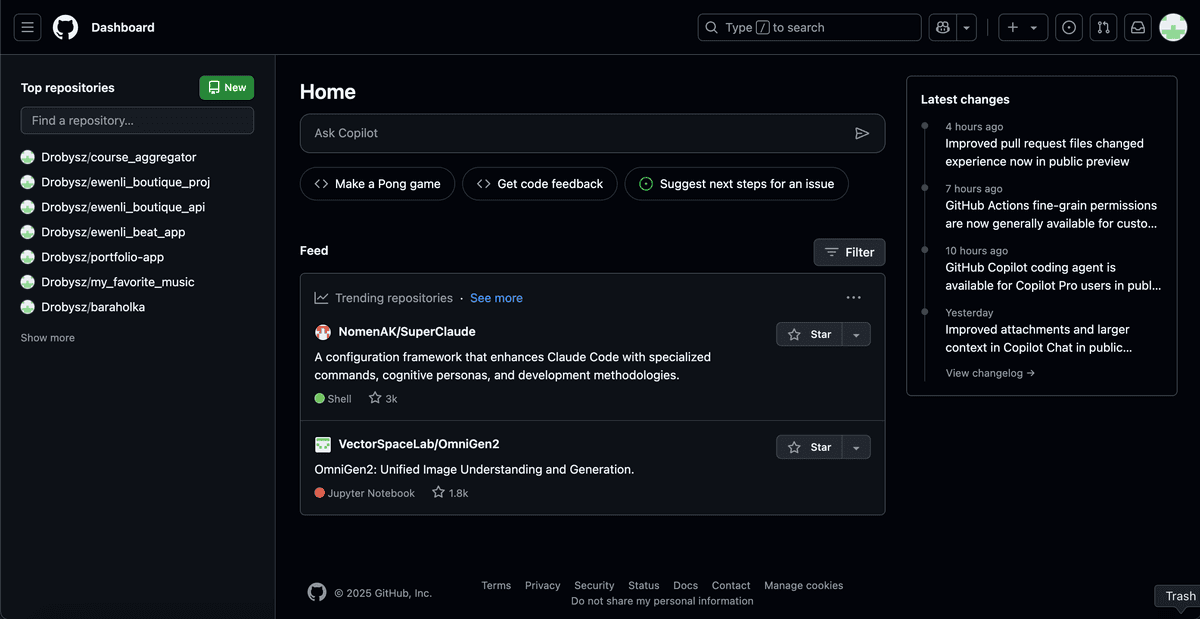Image resolution: width=1200 pixels, height=619 pixels.
Task: Expand the SuperClaude star lists dropdown
Action: pyautogui.click(x=856, y=335)
